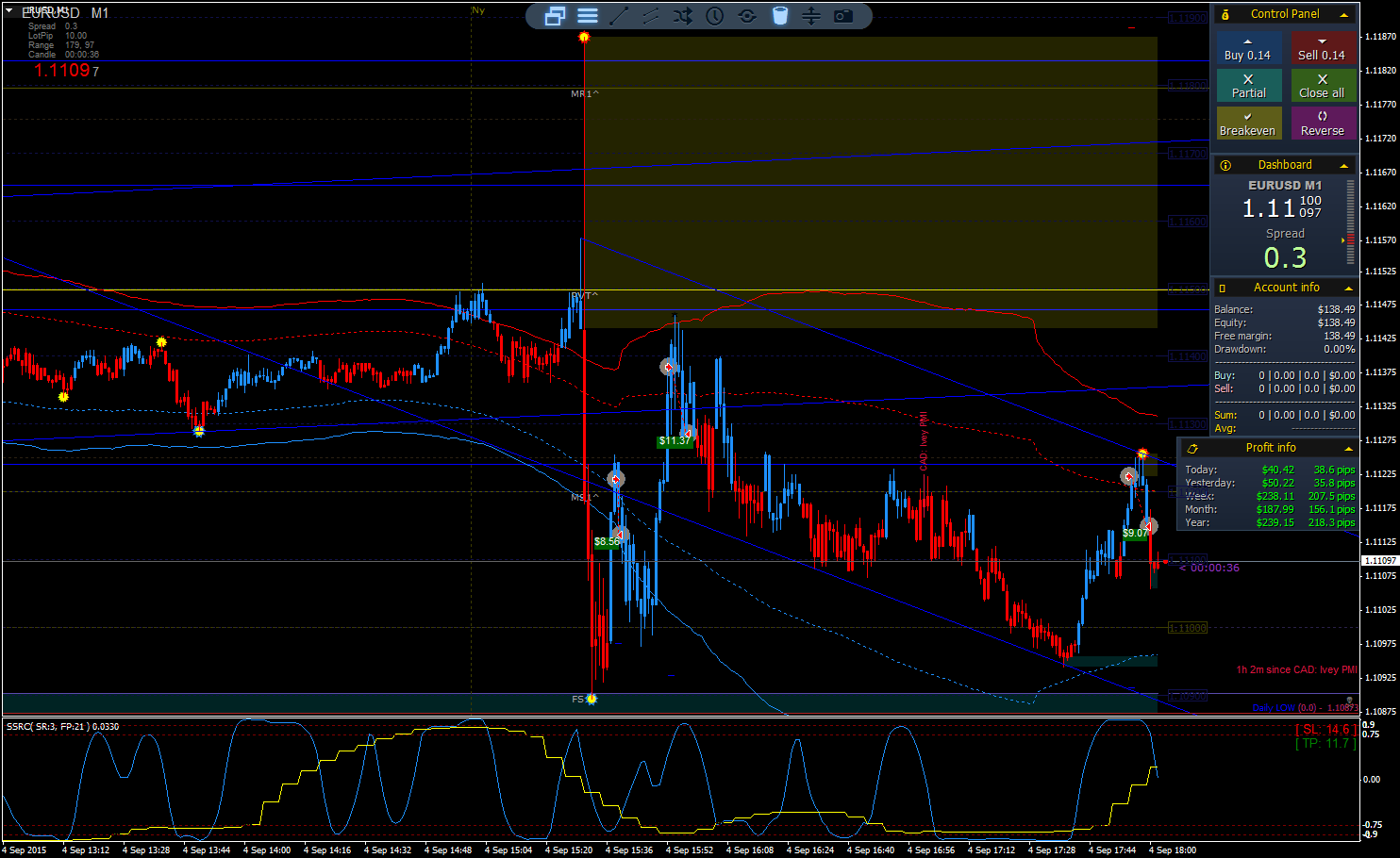Collapse the Dashboard section
The image size is (1400, 858).
pyautogui.click(x=1344, y=165)
